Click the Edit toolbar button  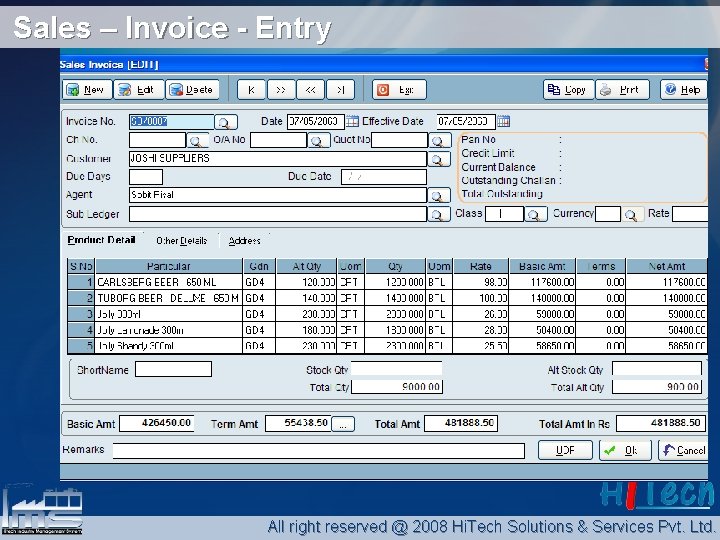139,90
